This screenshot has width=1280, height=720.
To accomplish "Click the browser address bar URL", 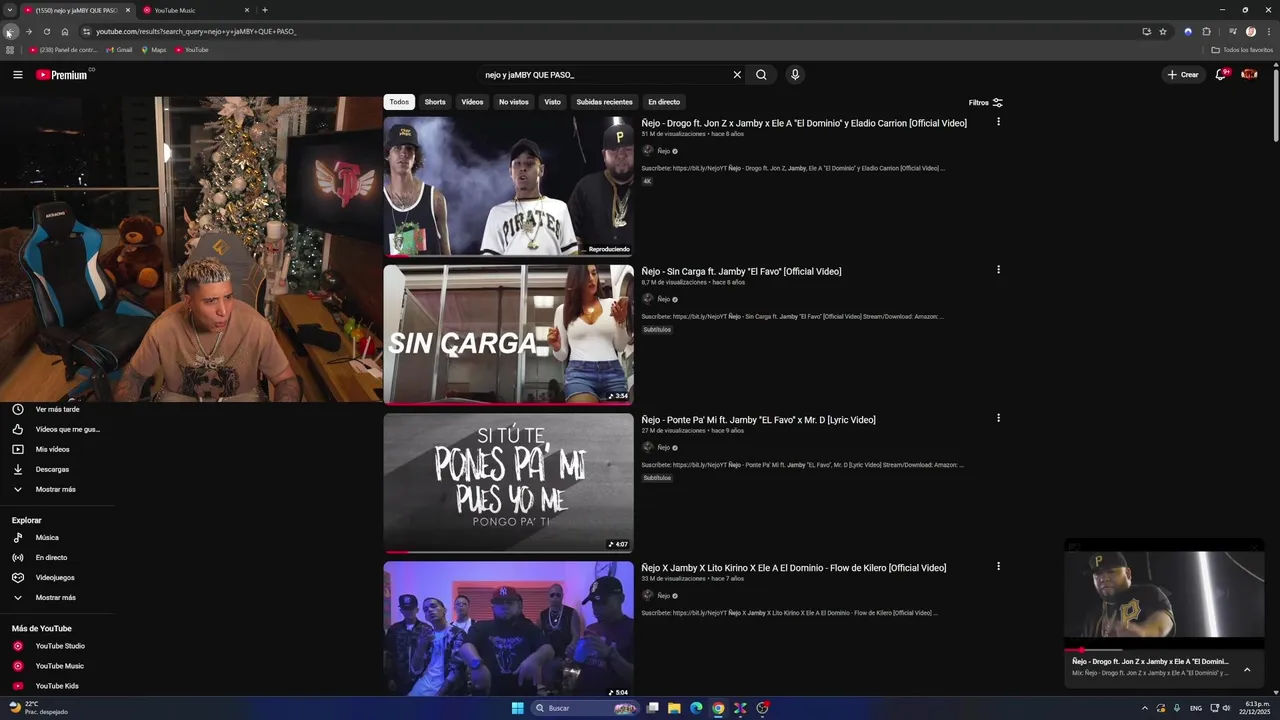I will pos(196,32).
